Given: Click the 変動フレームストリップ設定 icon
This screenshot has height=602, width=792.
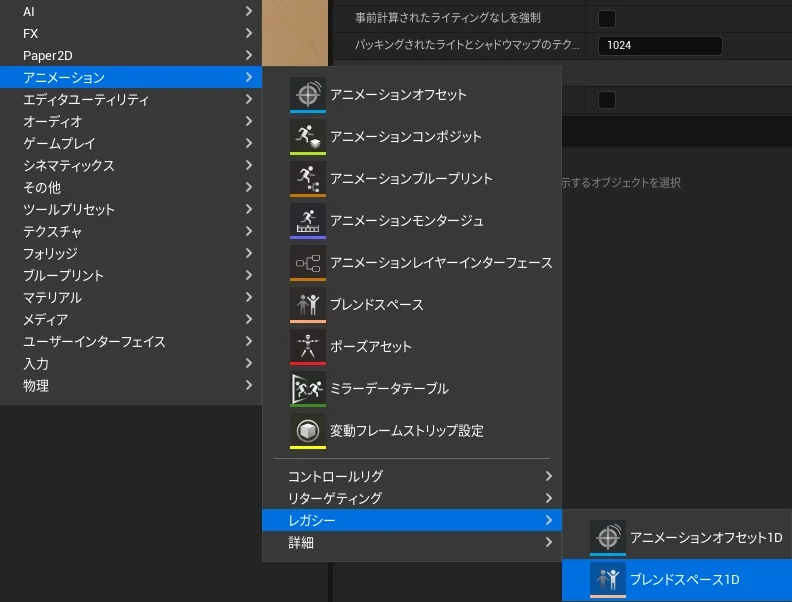Looking at the screenshot, I should tap(307, 431).
